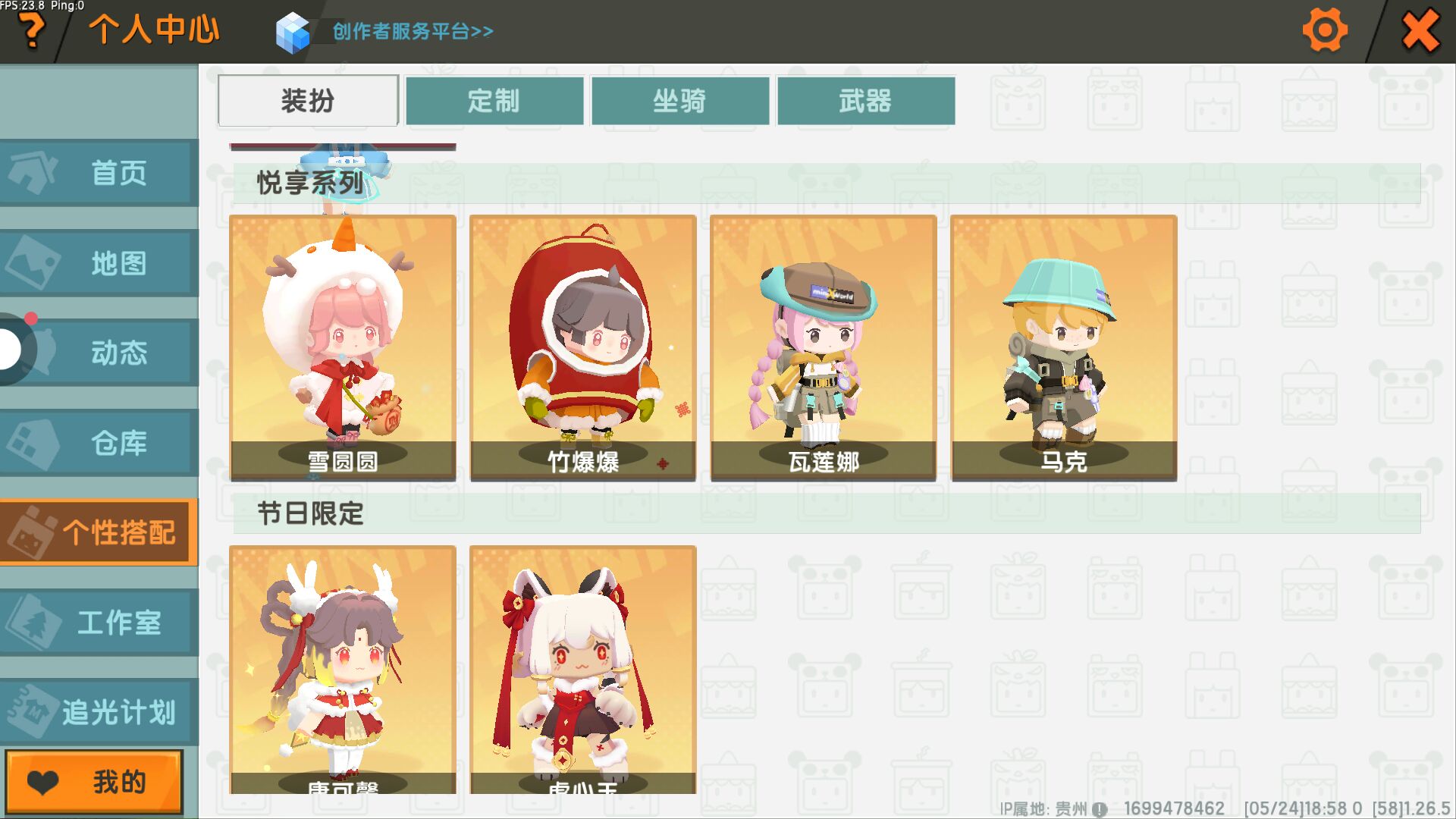1456x819 pixels.
Task: Open the help question mark icon
Action: coord(32,30)
